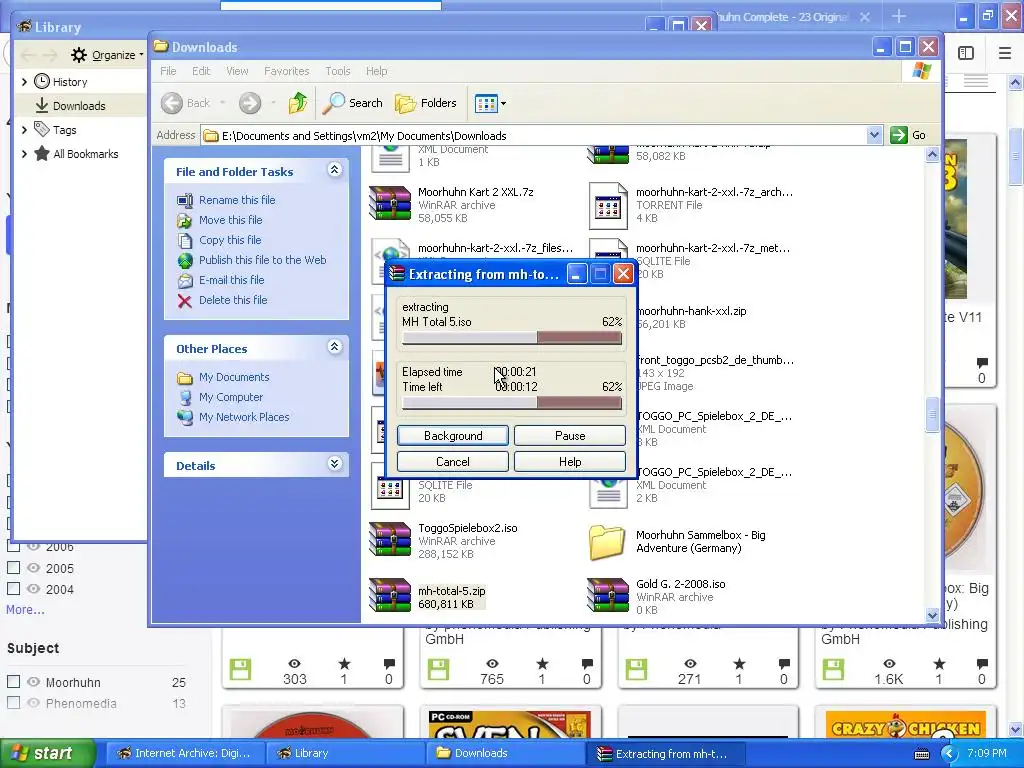Click the Up folder icon in Downloads toolbar
1024x768 pixels.
298,103
